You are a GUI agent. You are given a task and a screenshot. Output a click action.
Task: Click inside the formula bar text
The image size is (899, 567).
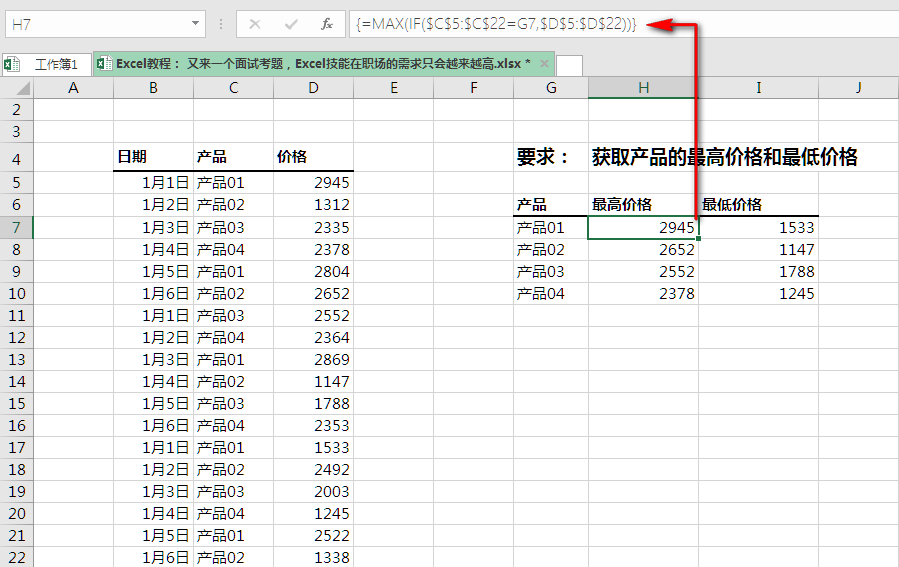click(496, 24)
